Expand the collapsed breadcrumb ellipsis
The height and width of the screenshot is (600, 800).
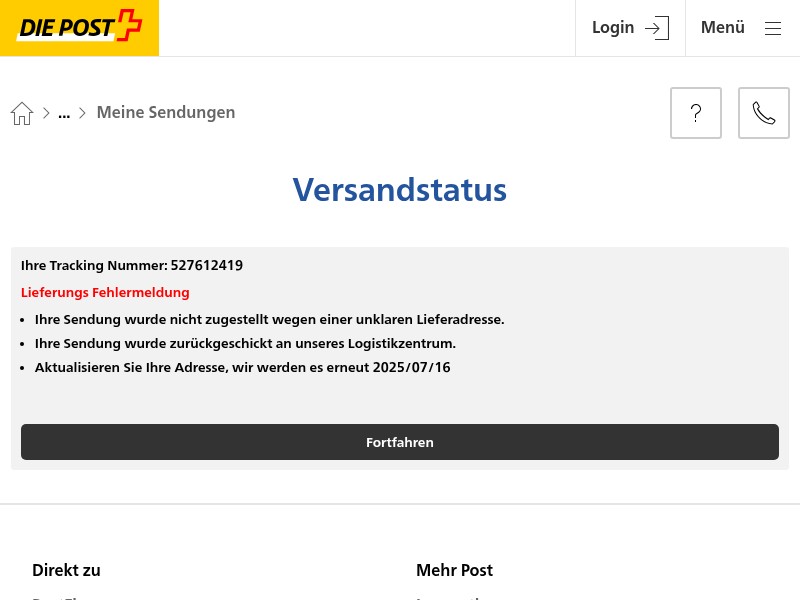point(64,113)
